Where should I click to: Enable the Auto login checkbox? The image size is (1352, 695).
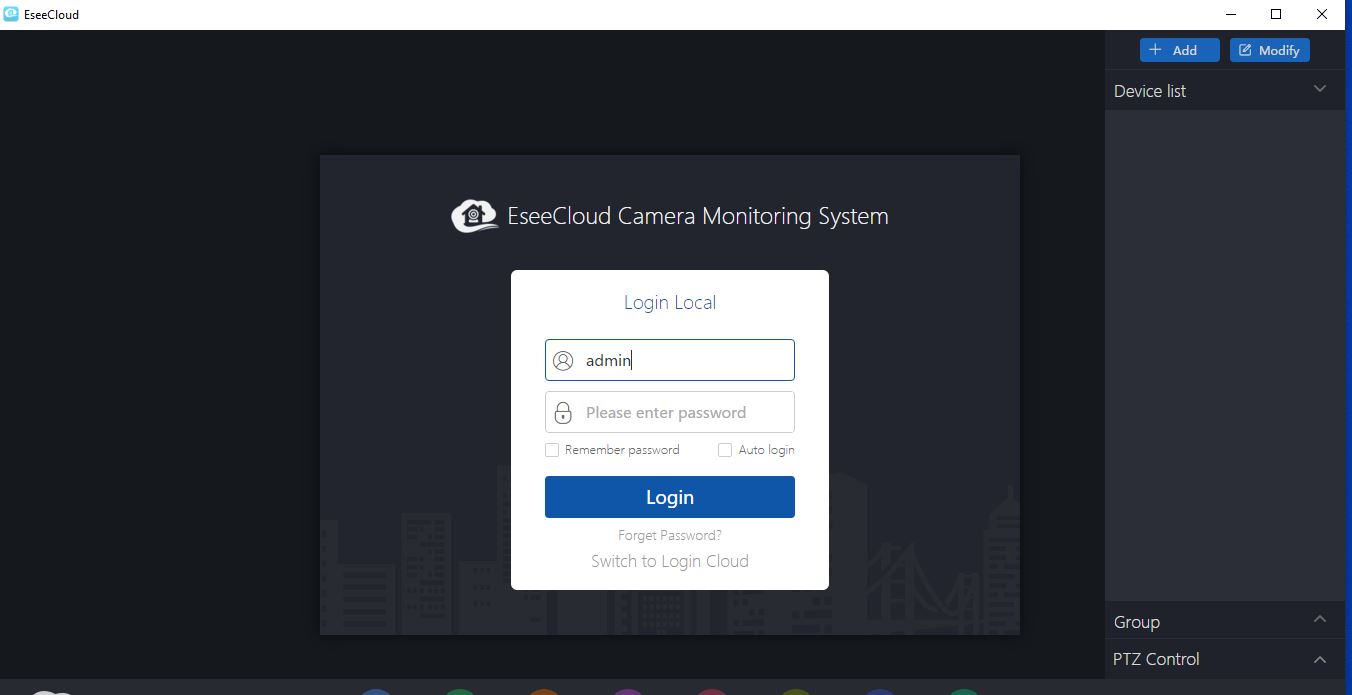click(x=725, y=450)
